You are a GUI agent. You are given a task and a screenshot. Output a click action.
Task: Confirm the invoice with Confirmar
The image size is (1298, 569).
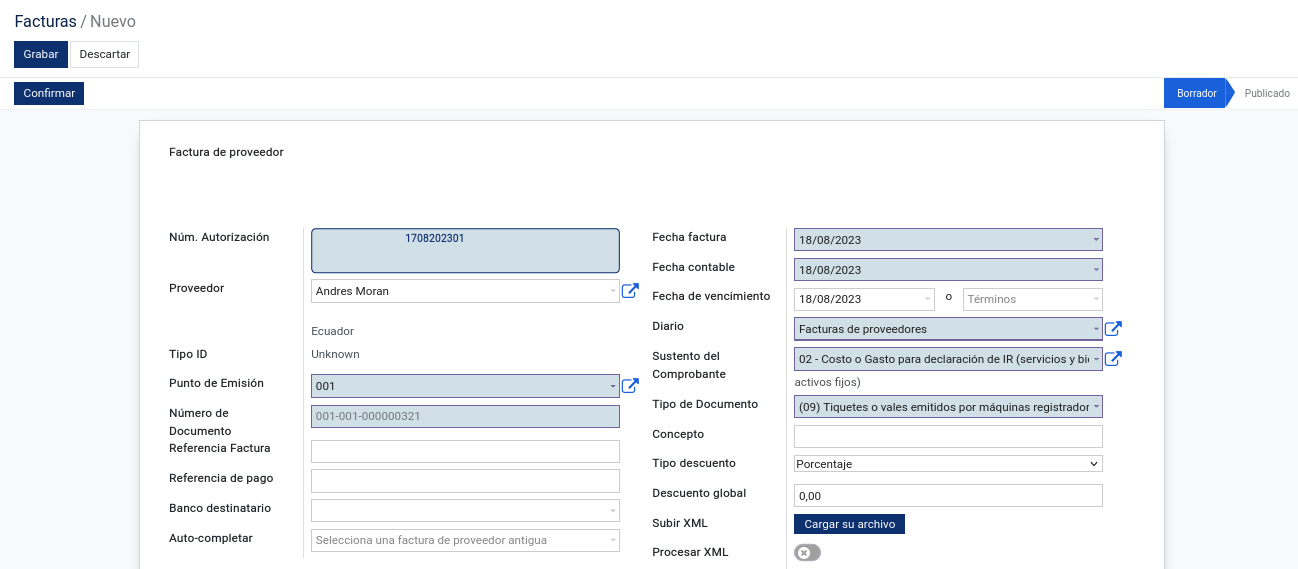pyautogui.click(x=49, y=93)
